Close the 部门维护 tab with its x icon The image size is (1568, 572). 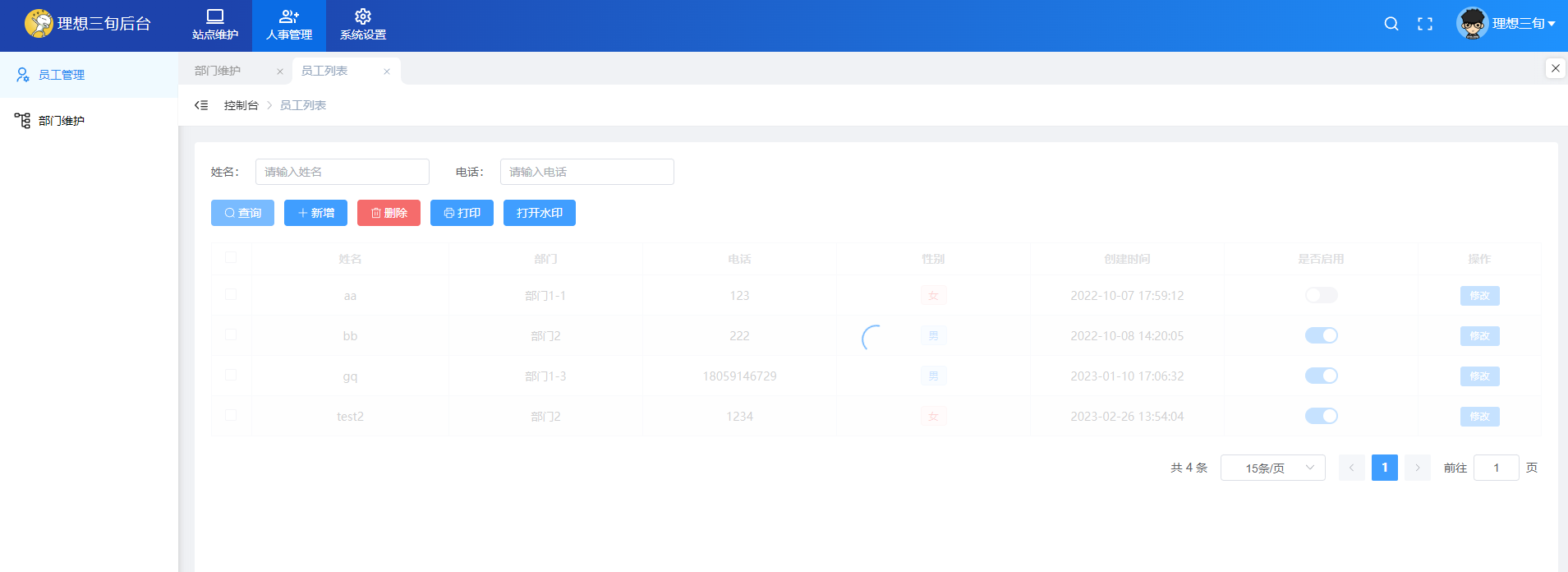pyautogui.click(x=280, y=71)
